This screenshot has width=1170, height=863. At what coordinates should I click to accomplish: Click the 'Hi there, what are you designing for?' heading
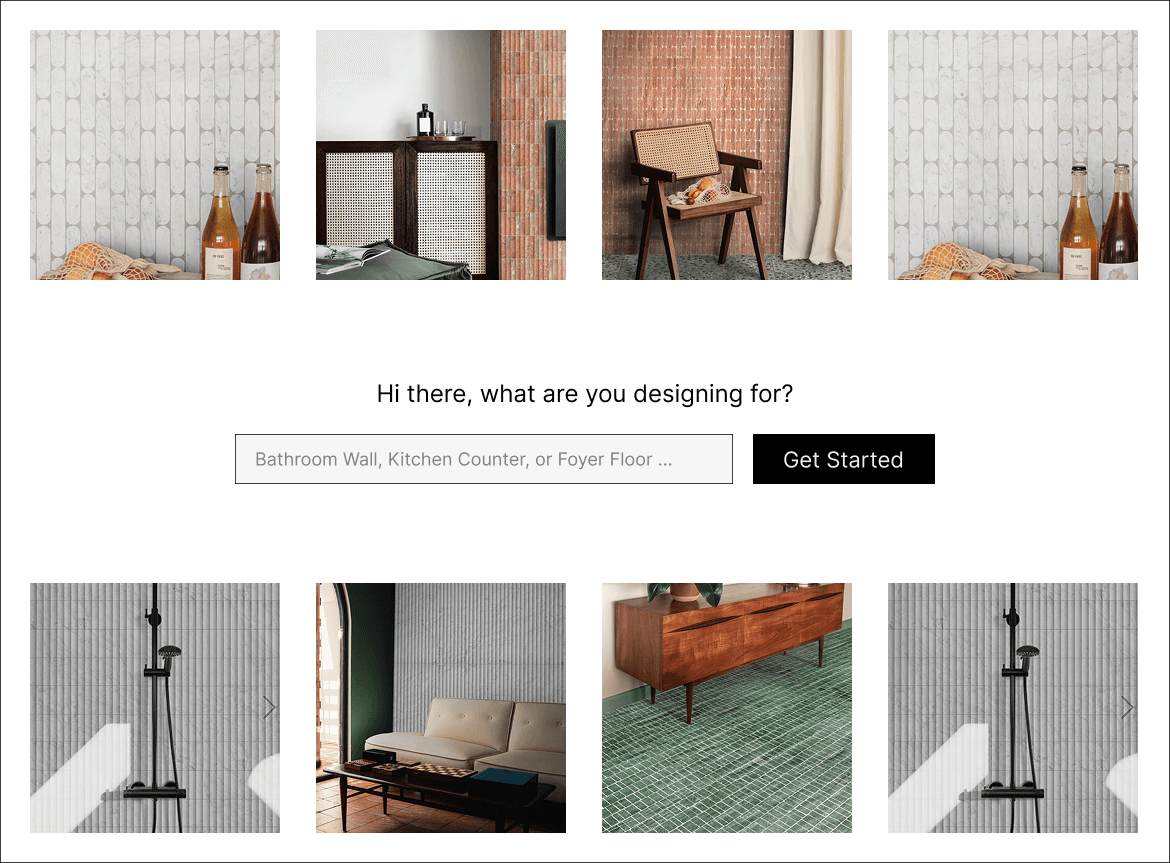click(585, 393)
